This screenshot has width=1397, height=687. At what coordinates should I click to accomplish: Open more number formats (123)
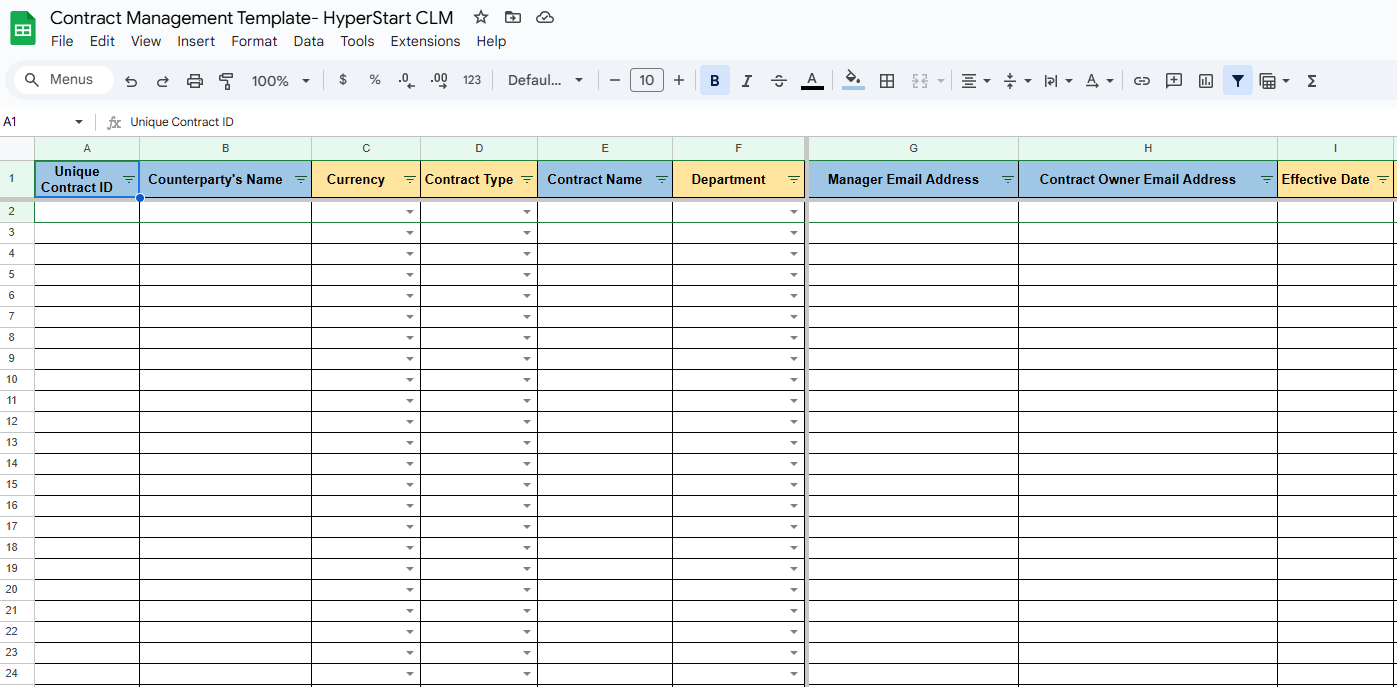(x=472, y=80)
